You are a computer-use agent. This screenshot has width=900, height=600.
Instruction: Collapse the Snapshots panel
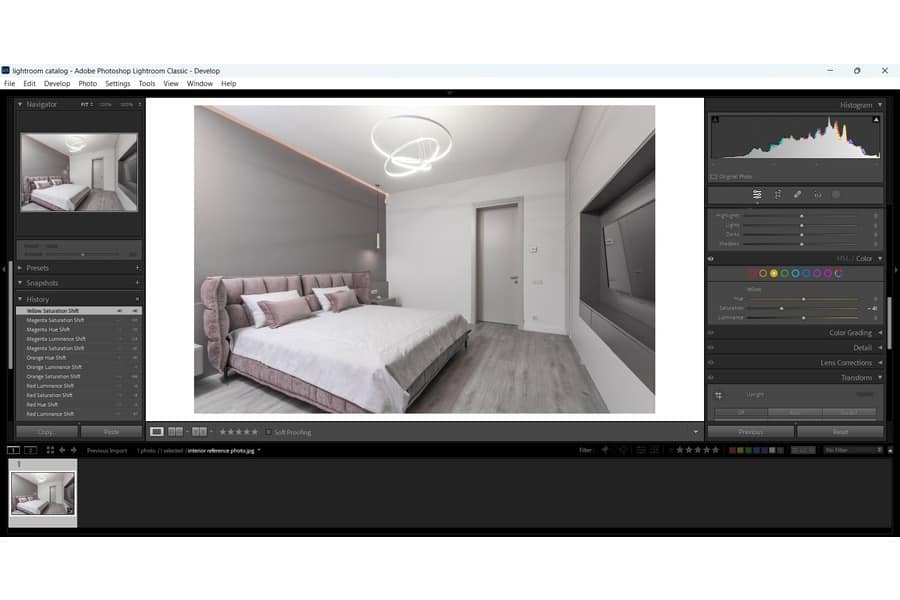[20, 282]
